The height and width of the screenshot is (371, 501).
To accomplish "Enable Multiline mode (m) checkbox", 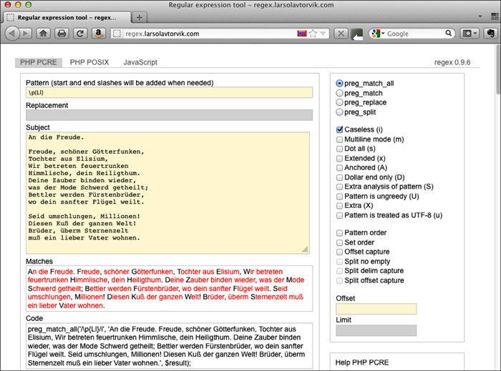I will point(339,139).
